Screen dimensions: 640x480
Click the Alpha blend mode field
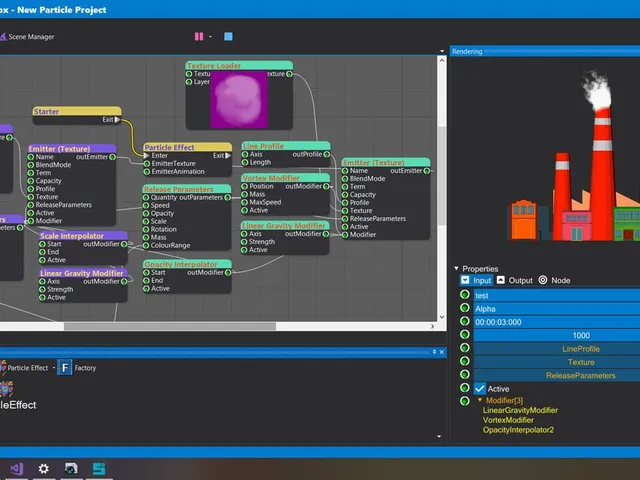click(557, 309)
